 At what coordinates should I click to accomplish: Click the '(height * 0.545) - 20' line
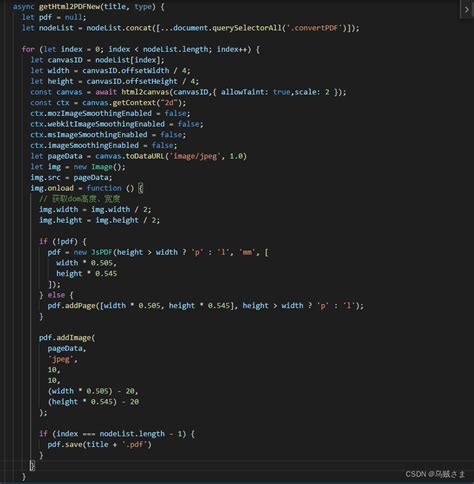(x=93, y=402)
